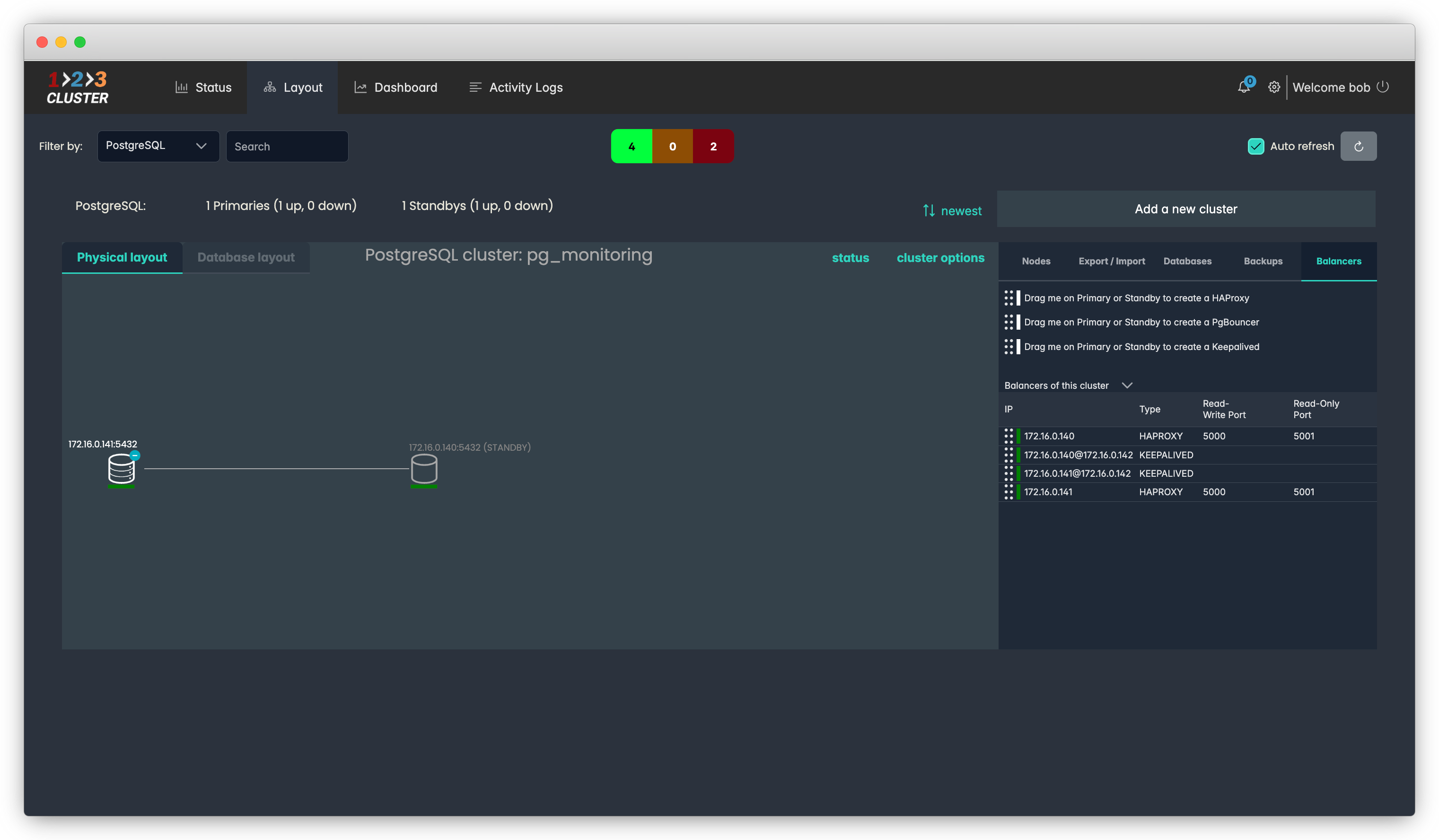The height and width of the screenshot is (840, 1439).
Task: Click the notification bell icon
Action: [1243, 87]
